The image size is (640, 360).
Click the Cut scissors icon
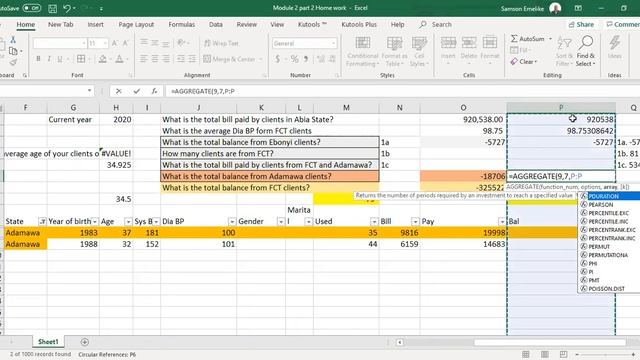tap(13, 40)
